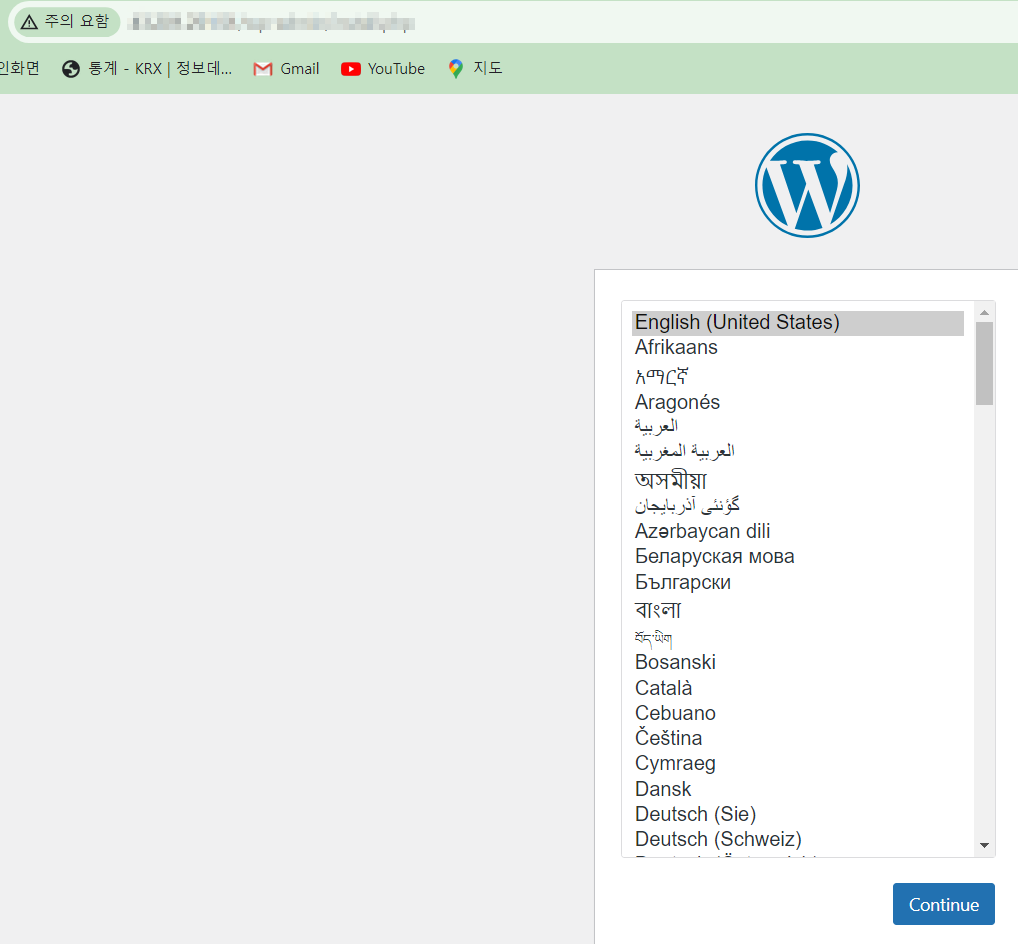Select العربية المغربية Moroccan Arabic option

(x=797, y=451)
